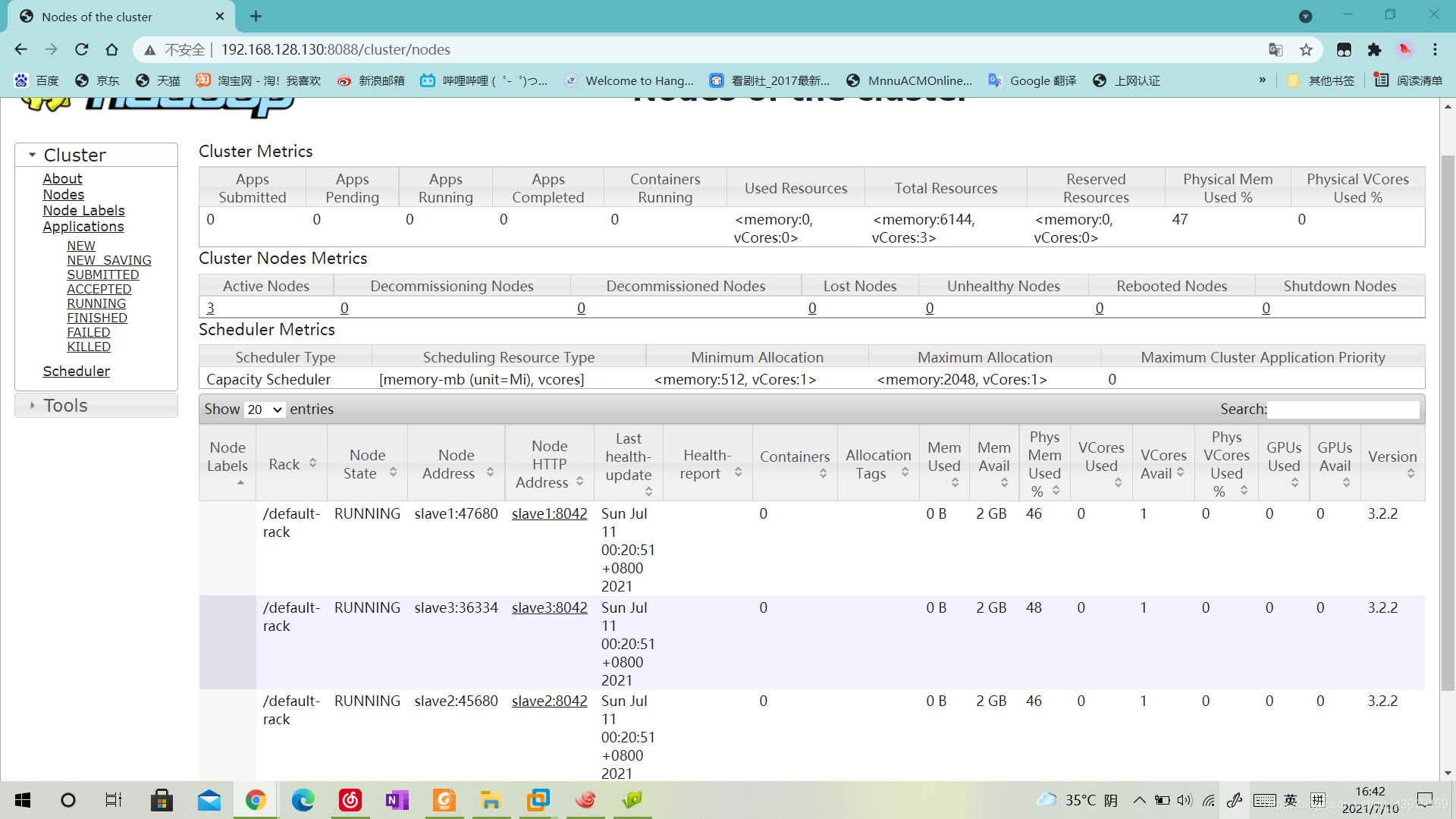Bookmark this page with star icon
Screen dimensions: 1456x819
pyautogui.click(x=1306, y=49)
